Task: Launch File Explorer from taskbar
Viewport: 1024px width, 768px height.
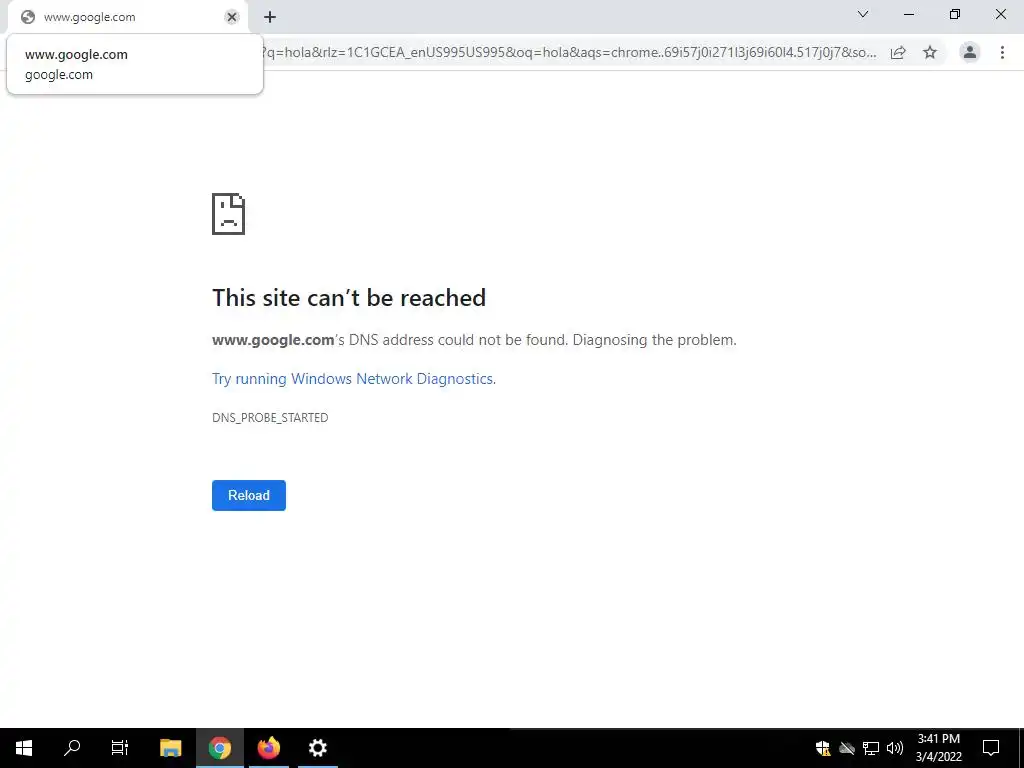Action: coord(171,748)
